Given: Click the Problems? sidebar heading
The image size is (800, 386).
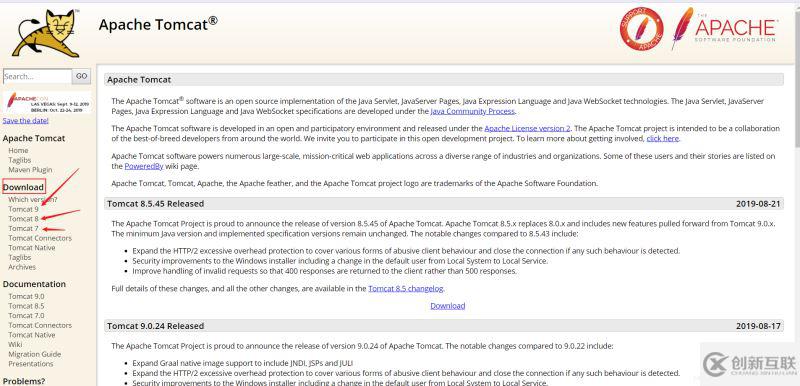Looking at the screenshot, I should (24, 381).
